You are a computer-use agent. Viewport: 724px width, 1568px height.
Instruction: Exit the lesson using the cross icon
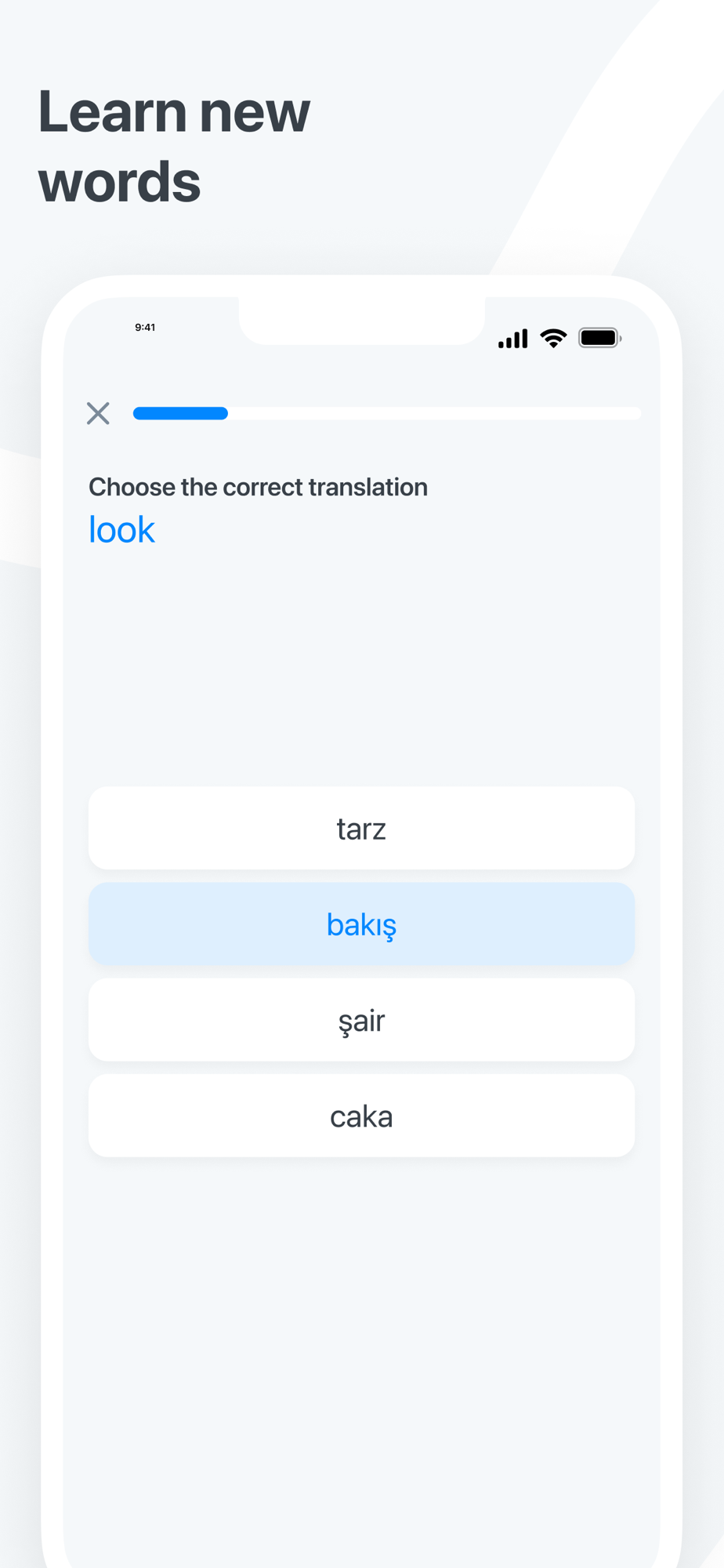[98, 413]
